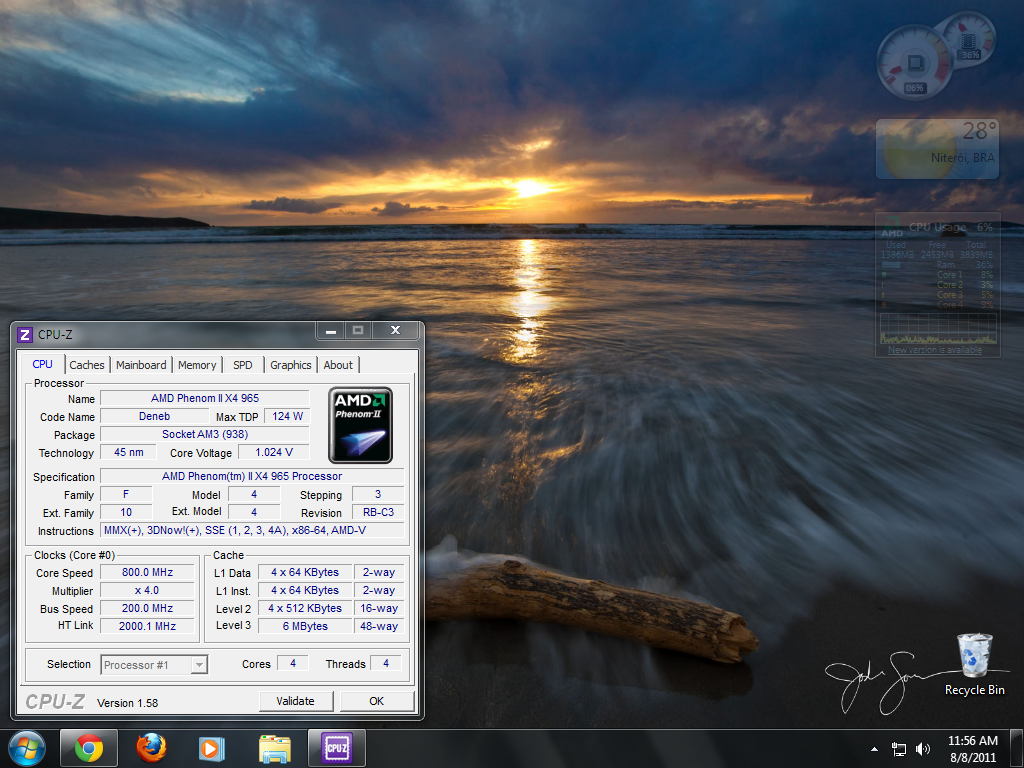The height and width of the screenshot is (768, 1024).
Task: Open the Windows Start menu orb
Action: (27, 748)
